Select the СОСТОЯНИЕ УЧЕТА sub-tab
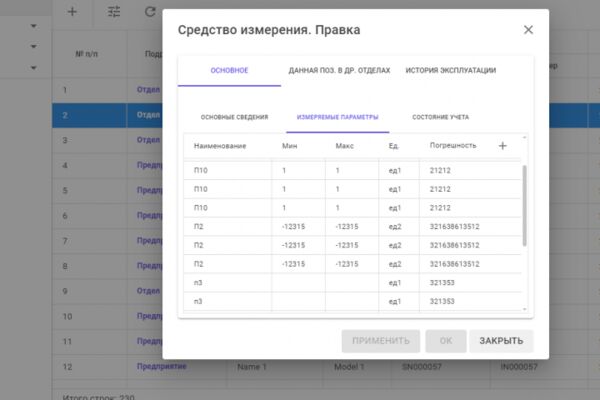The height and width of the screenshot is (400, 600). pos(440,117)
